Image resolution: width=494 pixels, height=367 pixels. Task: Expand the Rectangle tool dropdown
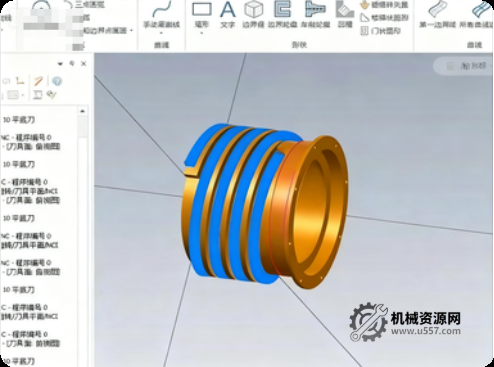tap(202, 33)
